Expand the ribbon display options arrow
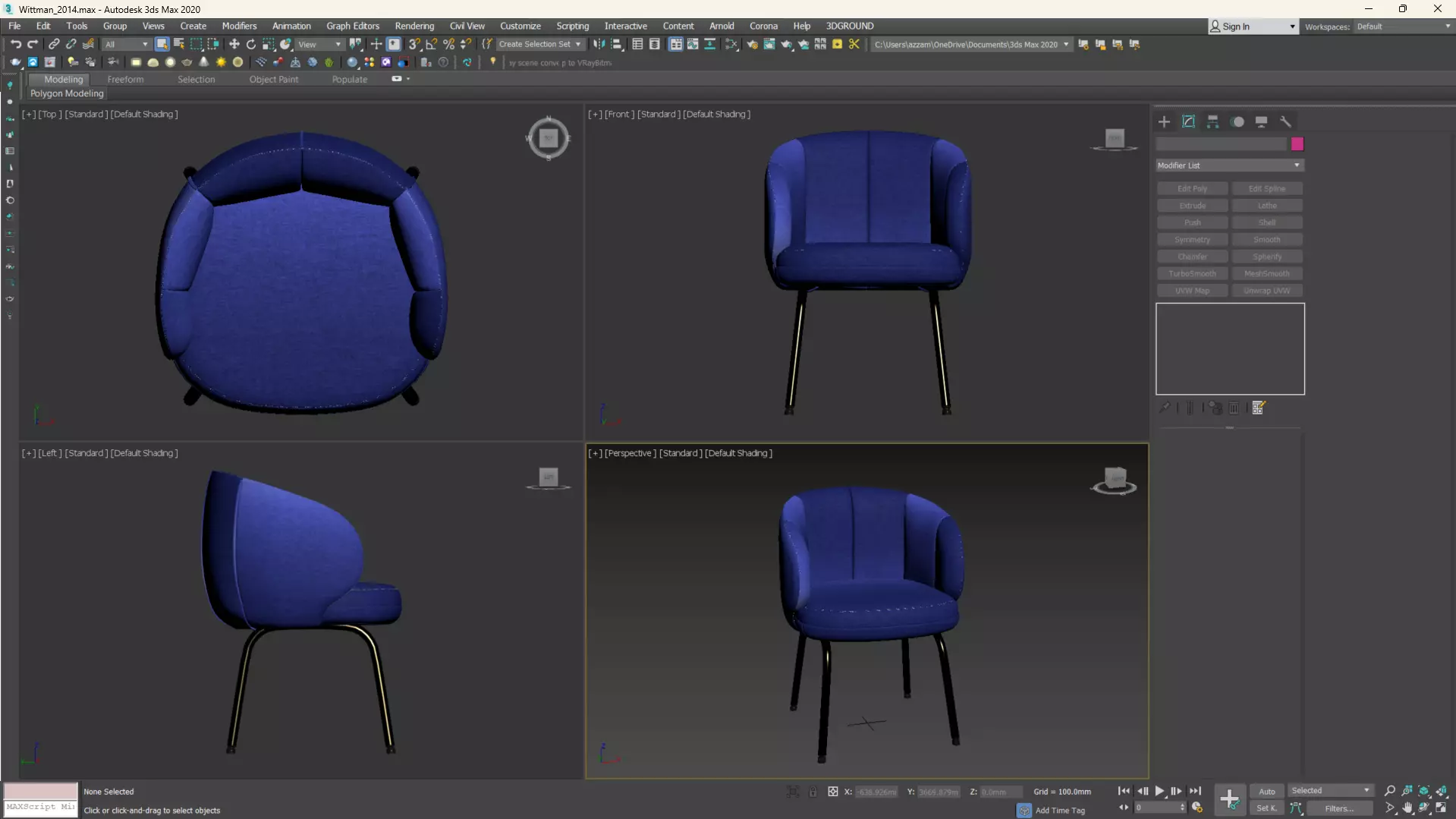The height and width of the screenshot is (819, 1456). (x=408, y=79)
